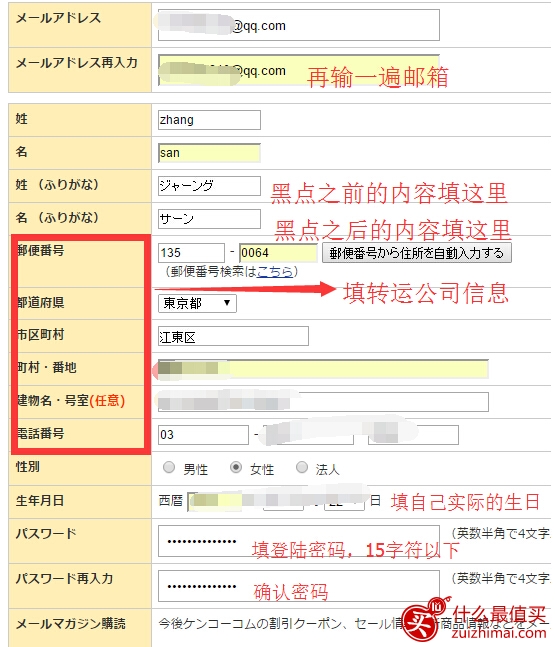Click the 建物名・号室 optional input field
This screenshot has width=555, height=647.
pyautogui.click(x=324, y=402)
